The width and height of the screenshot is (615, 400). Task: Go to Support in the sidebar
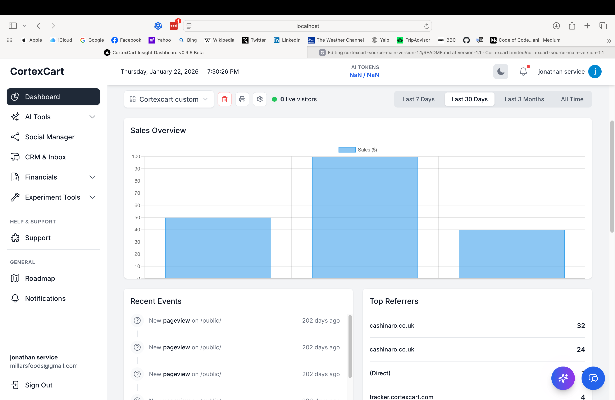click(37, 238)
